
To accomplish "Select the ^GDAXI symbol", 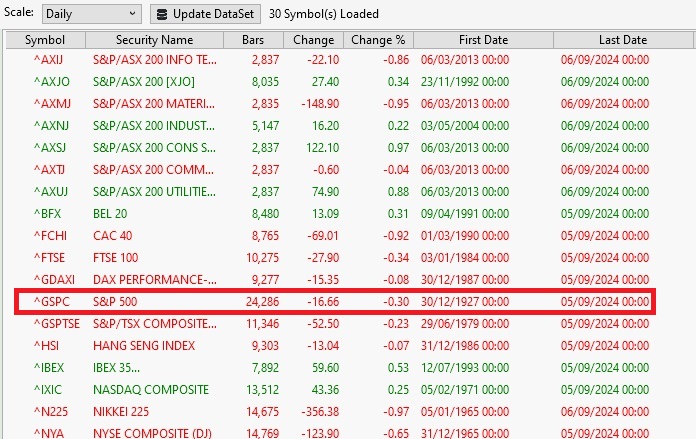I will click(54, 280).
